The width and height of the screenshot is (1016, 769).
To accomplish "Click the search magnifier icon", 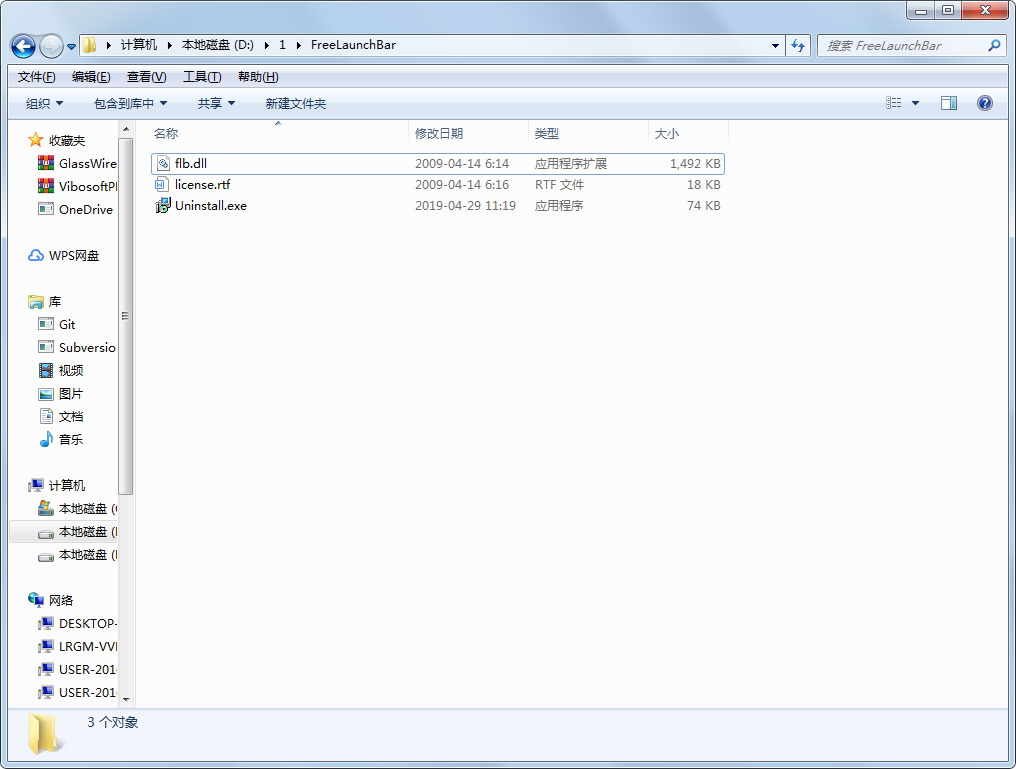I will (994, 45).
